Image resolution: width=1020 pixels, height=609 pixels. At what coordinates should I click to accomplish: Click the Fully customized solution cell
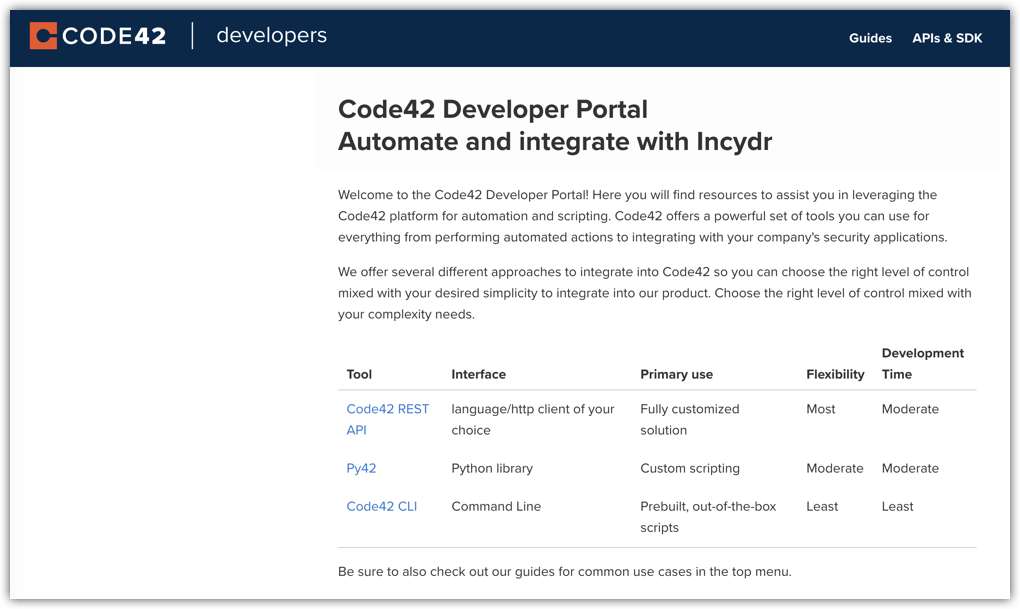pos(690,419)
